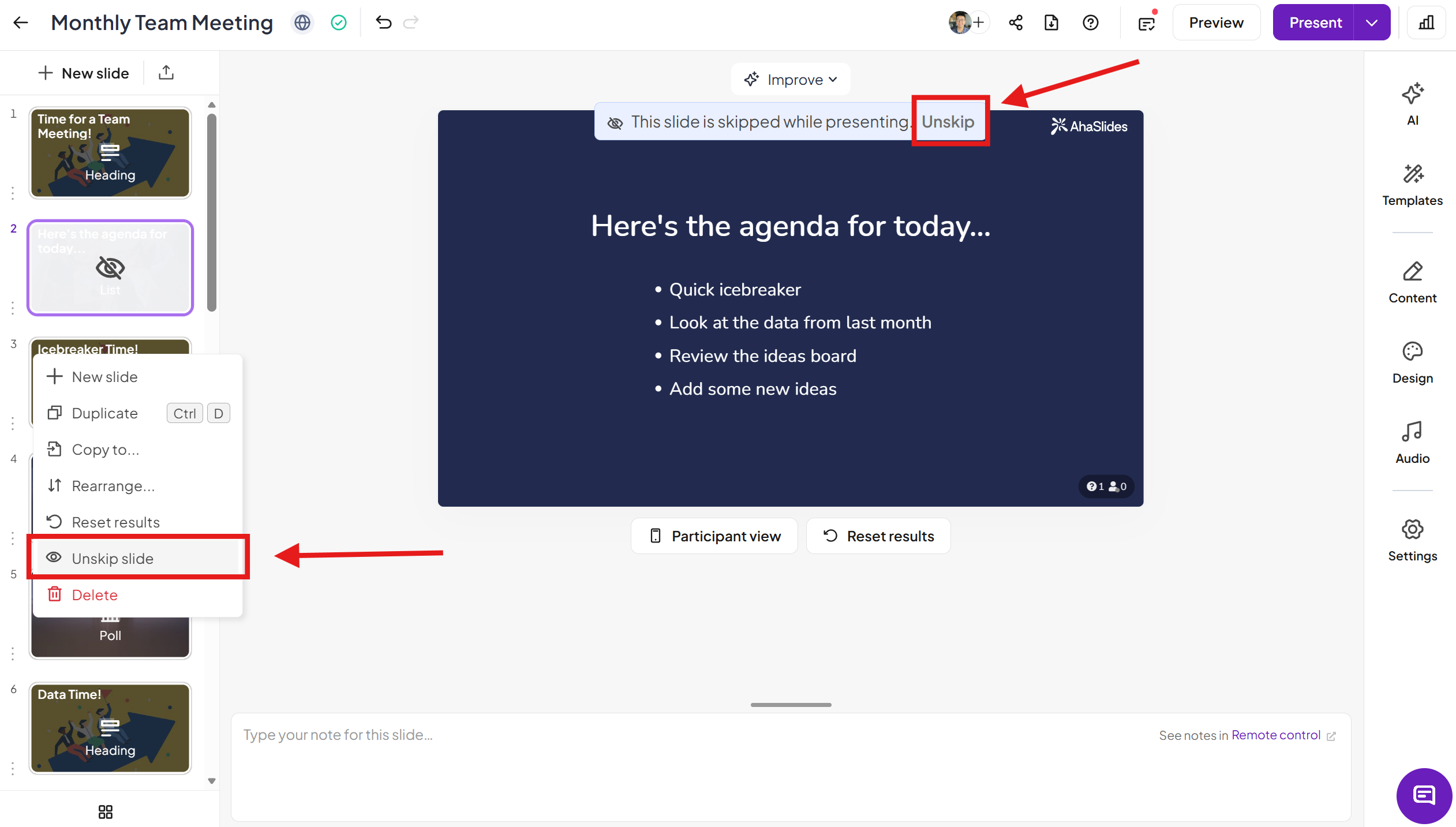Image resolution: width=1456 pixels, height=827 pixels.
Task: Open the globe language selector
Action: 302,23
